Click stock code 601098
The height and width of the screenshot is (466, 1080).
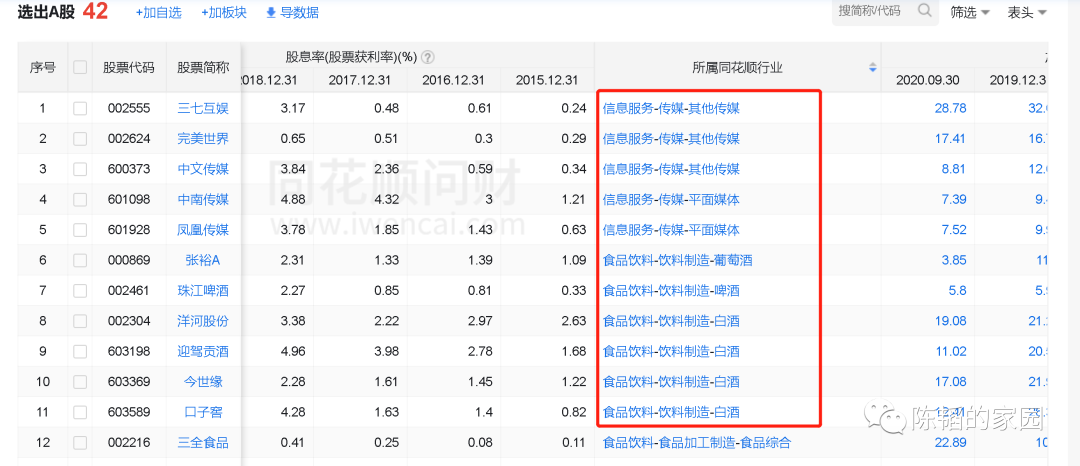pyautogui.click(x=129, y=200)
